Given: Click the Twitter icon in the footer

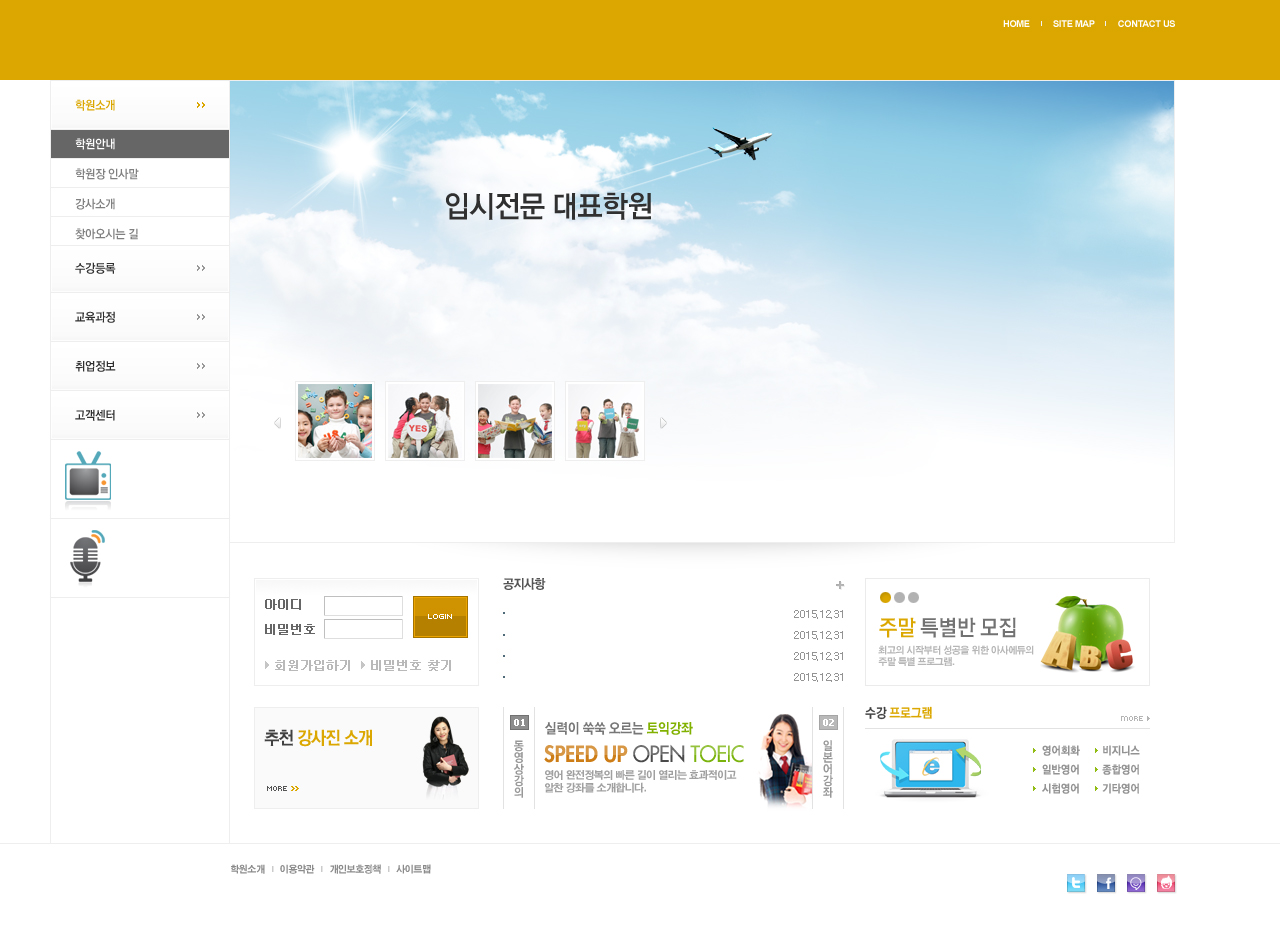Looking at the screenshot, I should 1076,883.
